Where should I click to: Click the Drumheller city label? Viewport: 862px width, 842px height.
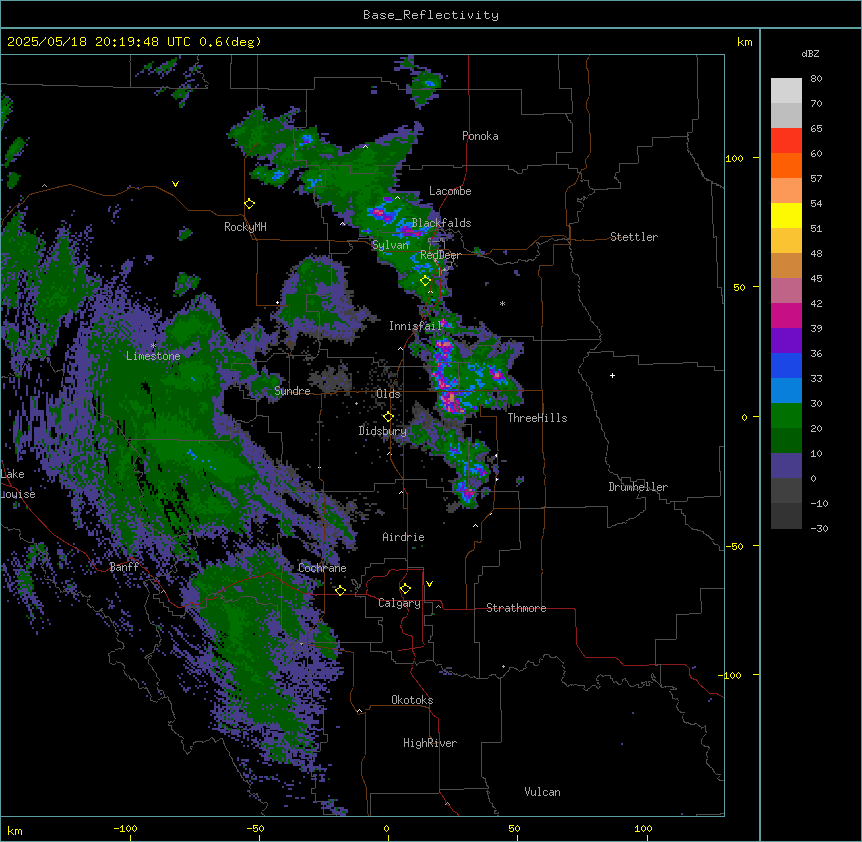coord(638,487)
